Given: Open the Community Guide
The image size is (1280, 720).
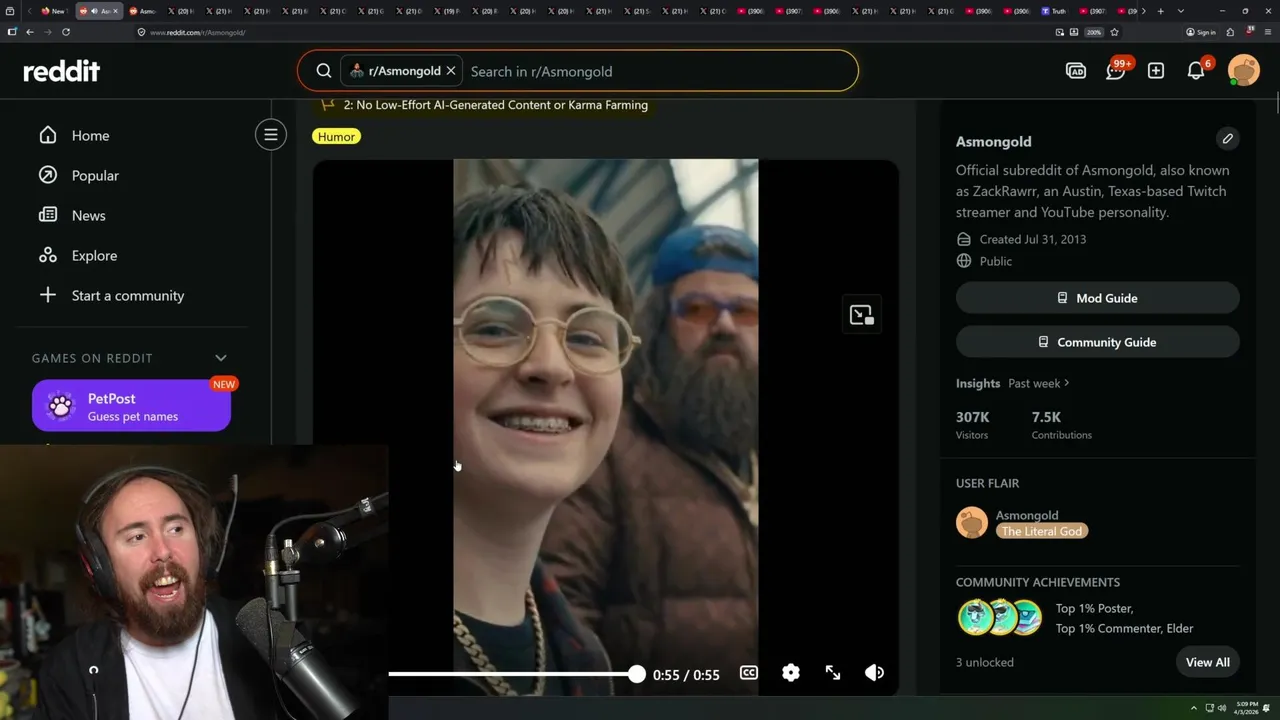Looking at the screenshot, I should pyautogui.click(x=1097, y=342).
